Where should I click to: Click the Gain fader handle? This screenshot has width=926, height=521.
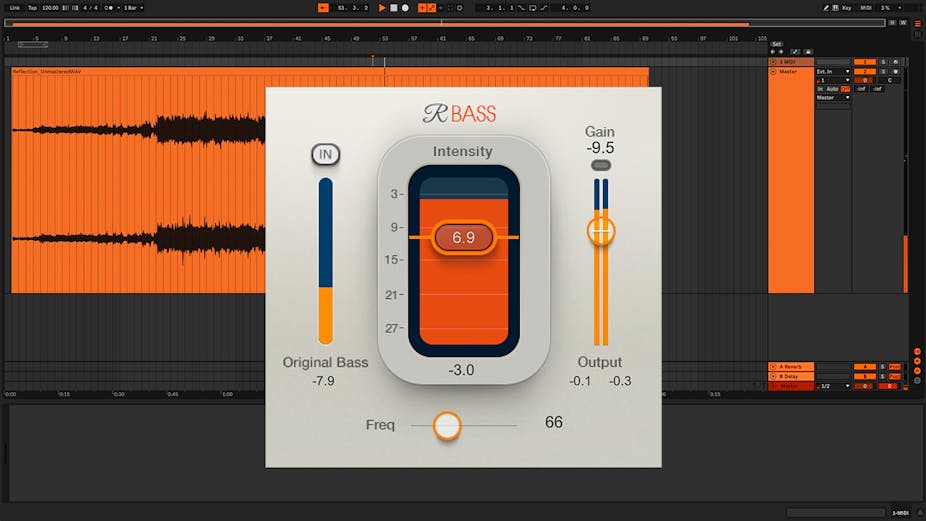tap(600, 231)
